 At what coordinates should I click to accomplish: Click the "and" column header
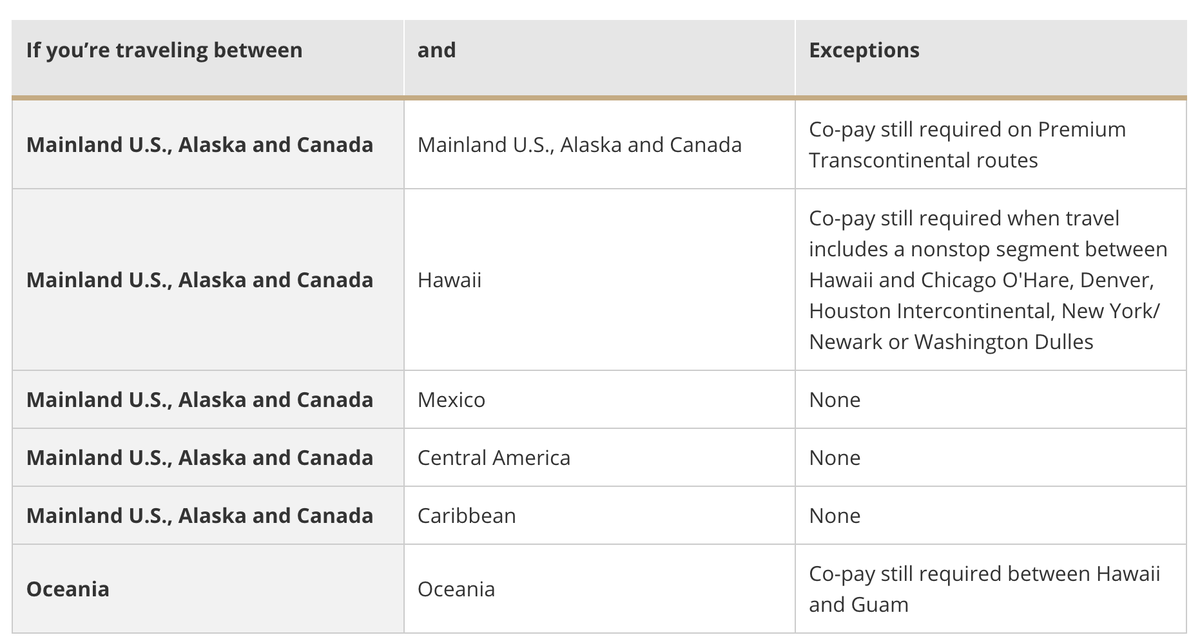(436, 50)
